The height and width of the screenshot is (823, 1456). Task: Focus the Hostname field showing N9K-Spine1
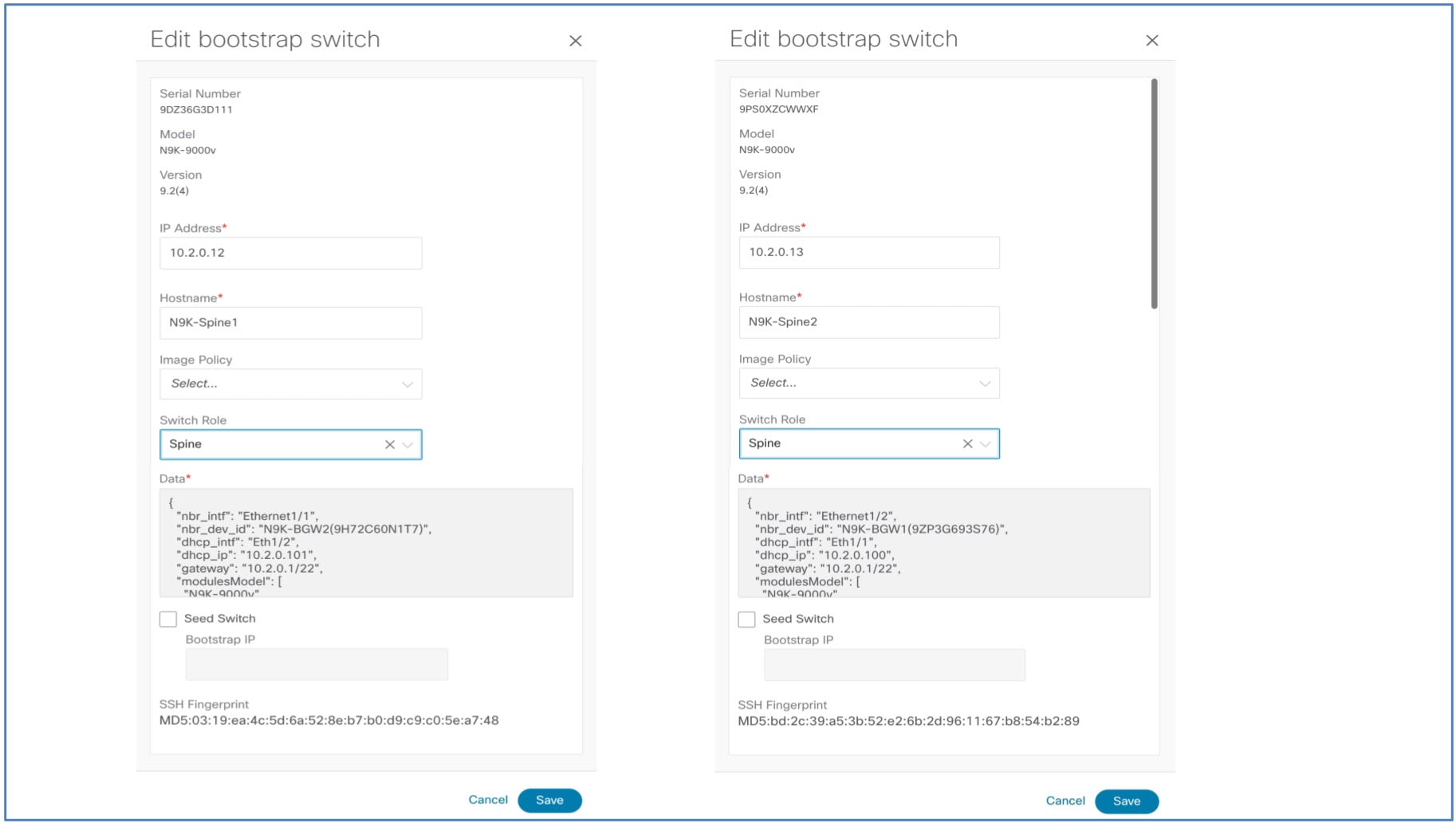pos(291,323)
